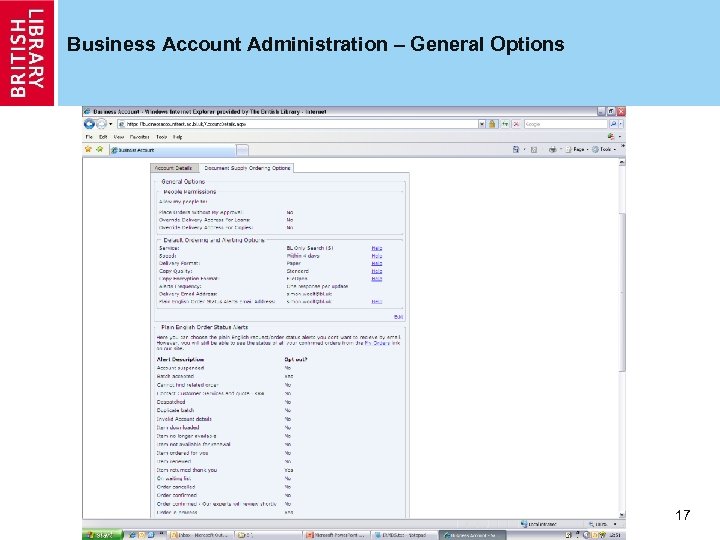Select Document Supply Ordering Options tab
Screen dimensions: 720x540
pos(247,168)
